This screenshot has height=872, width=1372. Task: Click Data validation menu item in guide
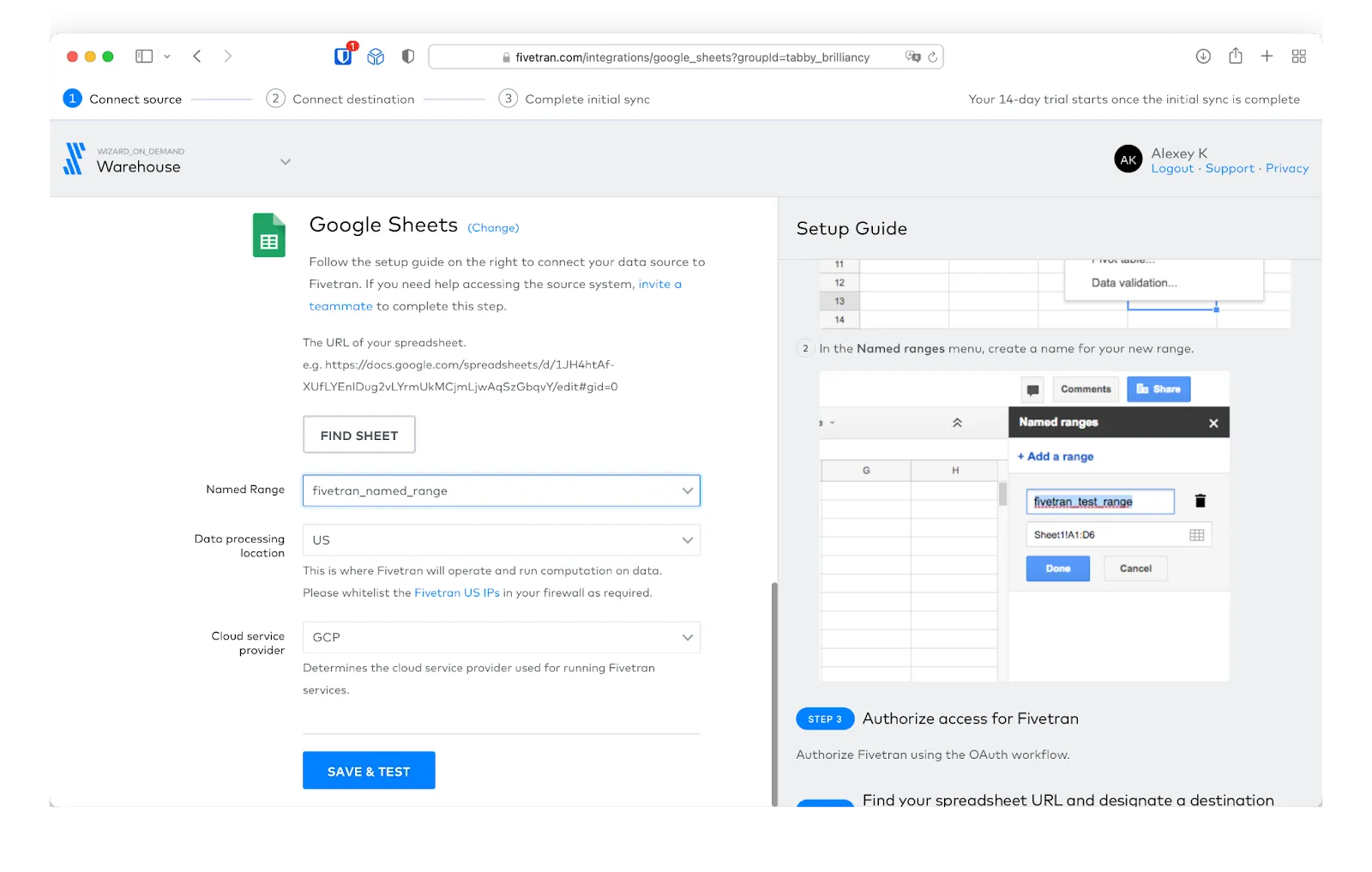click(1134, 283)
